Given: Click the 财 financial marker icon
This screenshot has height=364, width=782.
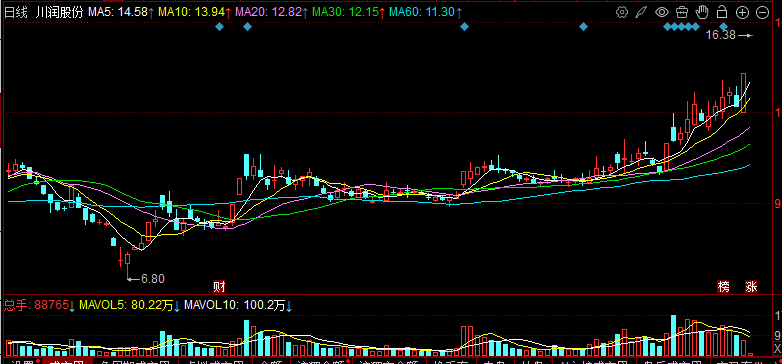Looking at the screenshot, I should (219, 287).
